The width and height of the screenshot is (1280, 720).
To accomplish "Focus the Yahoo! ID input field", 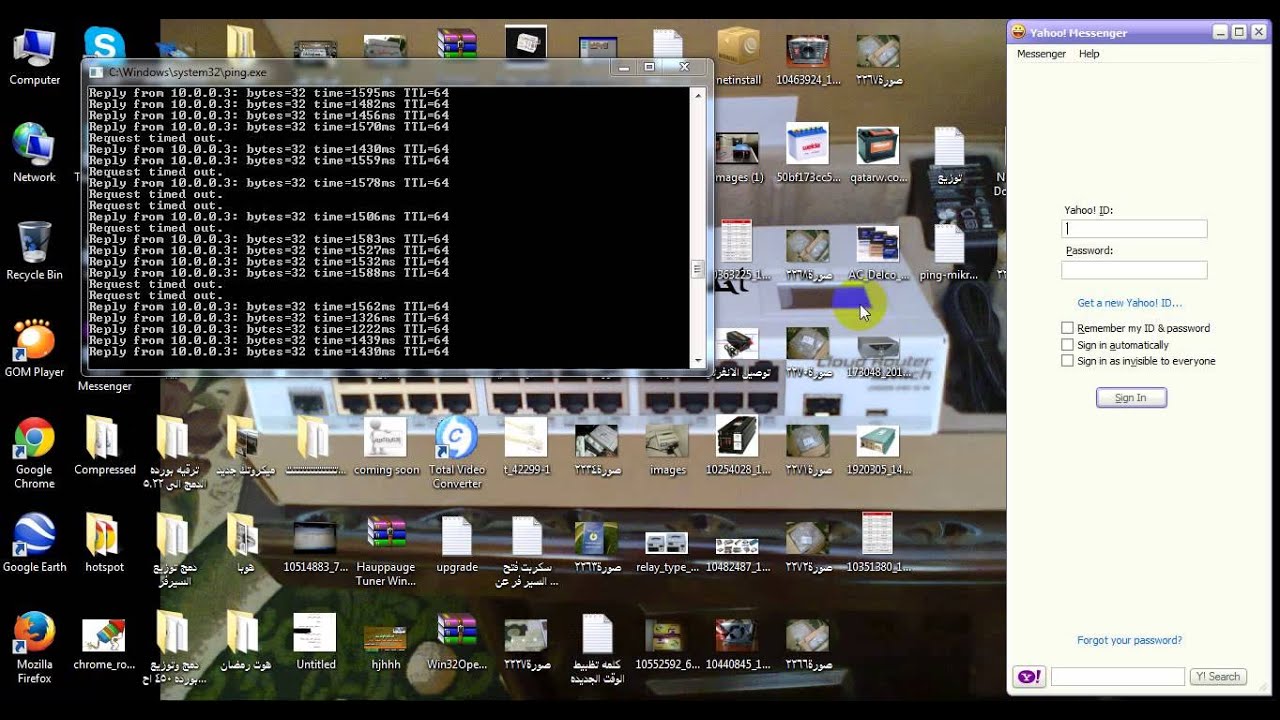I will pyautogui.click(x=1134, y=229).
